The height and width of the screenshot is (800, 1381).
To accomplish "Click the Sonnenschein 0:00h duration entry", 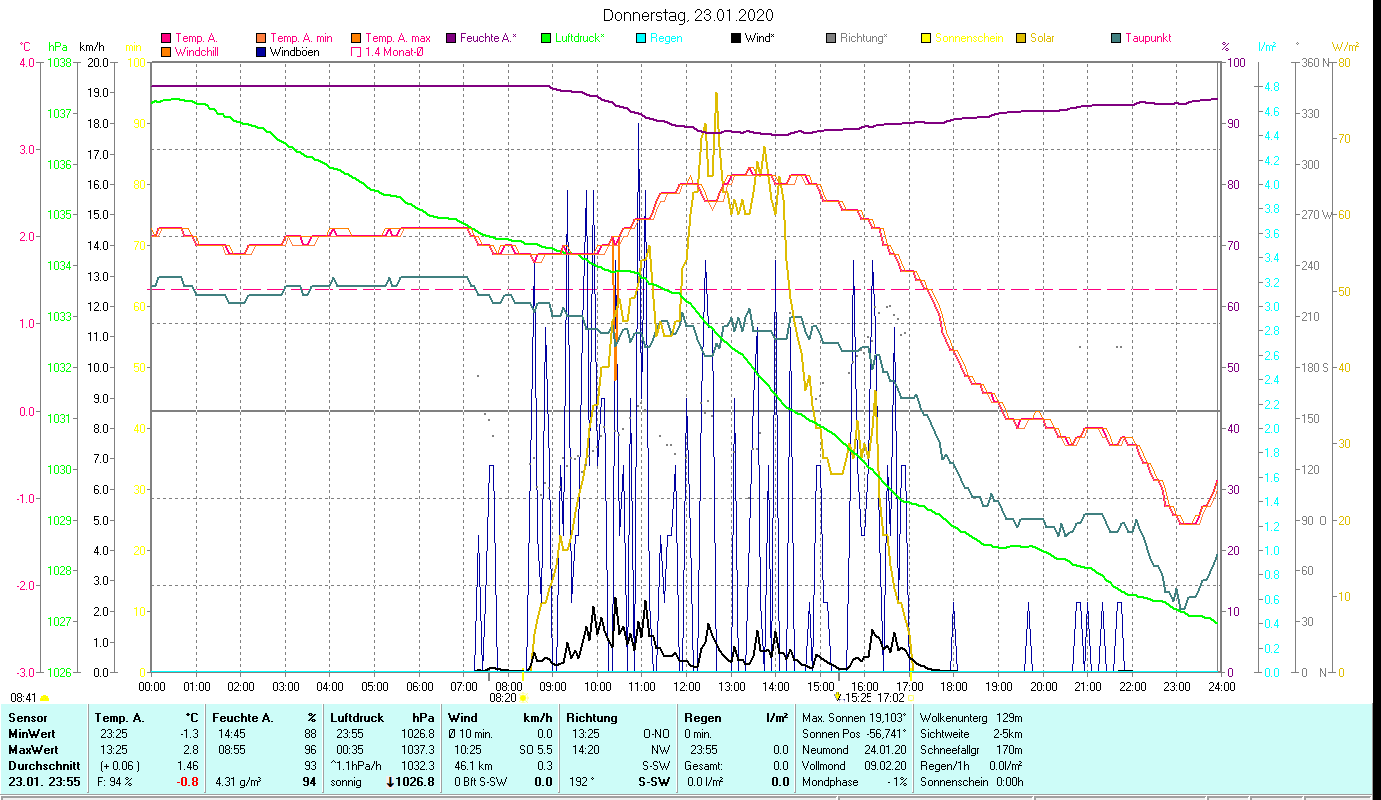I will coord(971,782).
